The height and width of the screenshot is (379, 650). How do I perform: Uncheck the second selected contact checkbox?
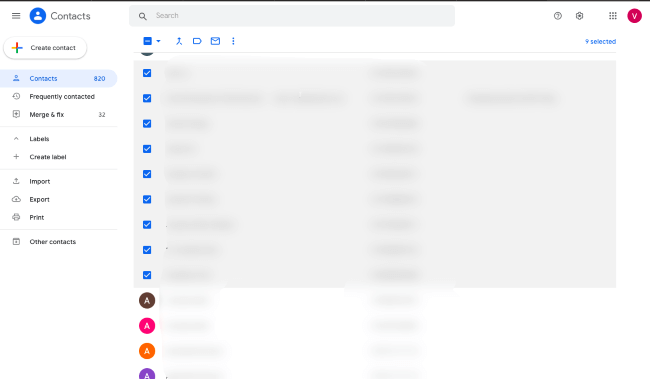click(147, 98)
